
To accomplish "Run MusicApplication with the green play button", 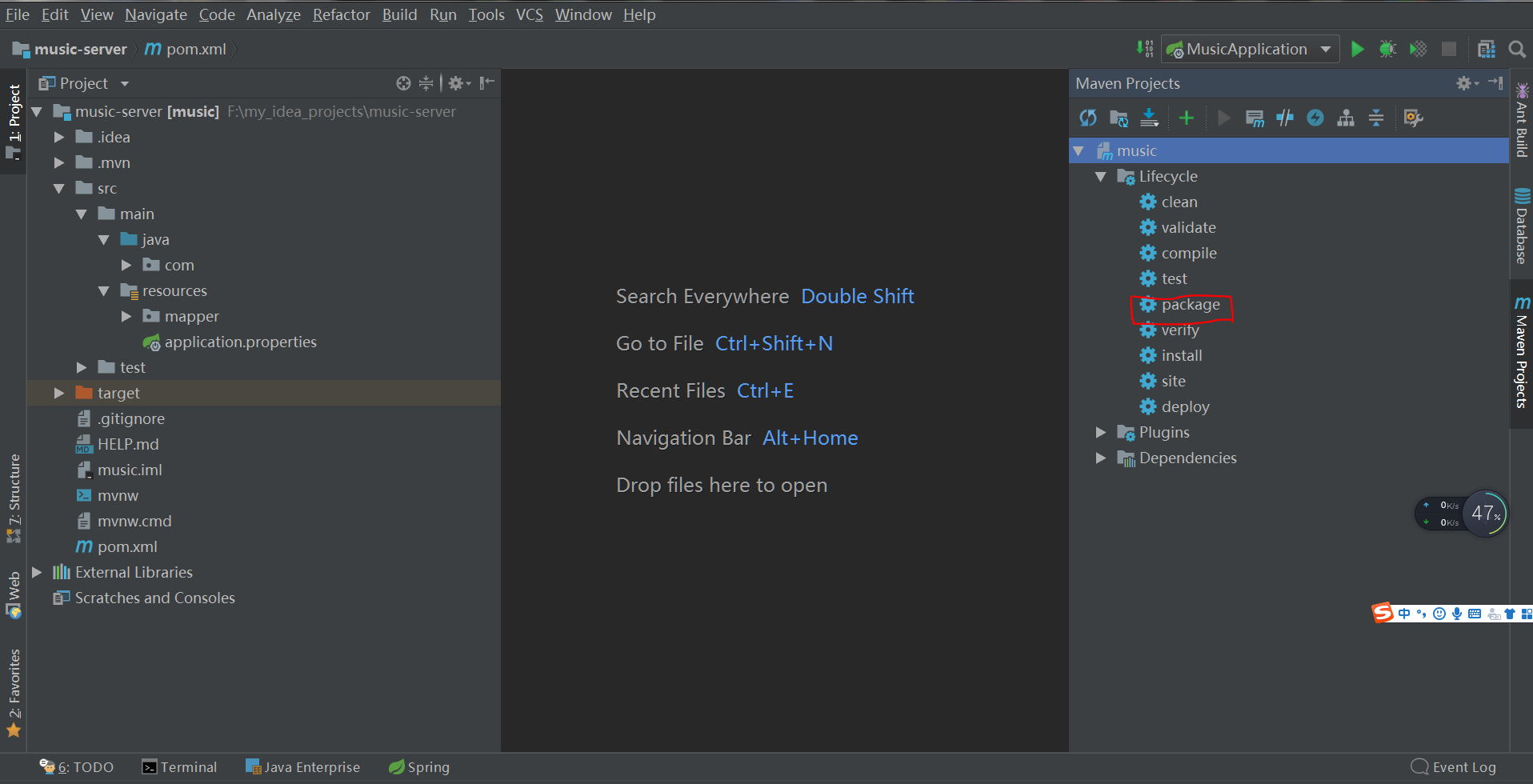I will point(1357,50).
